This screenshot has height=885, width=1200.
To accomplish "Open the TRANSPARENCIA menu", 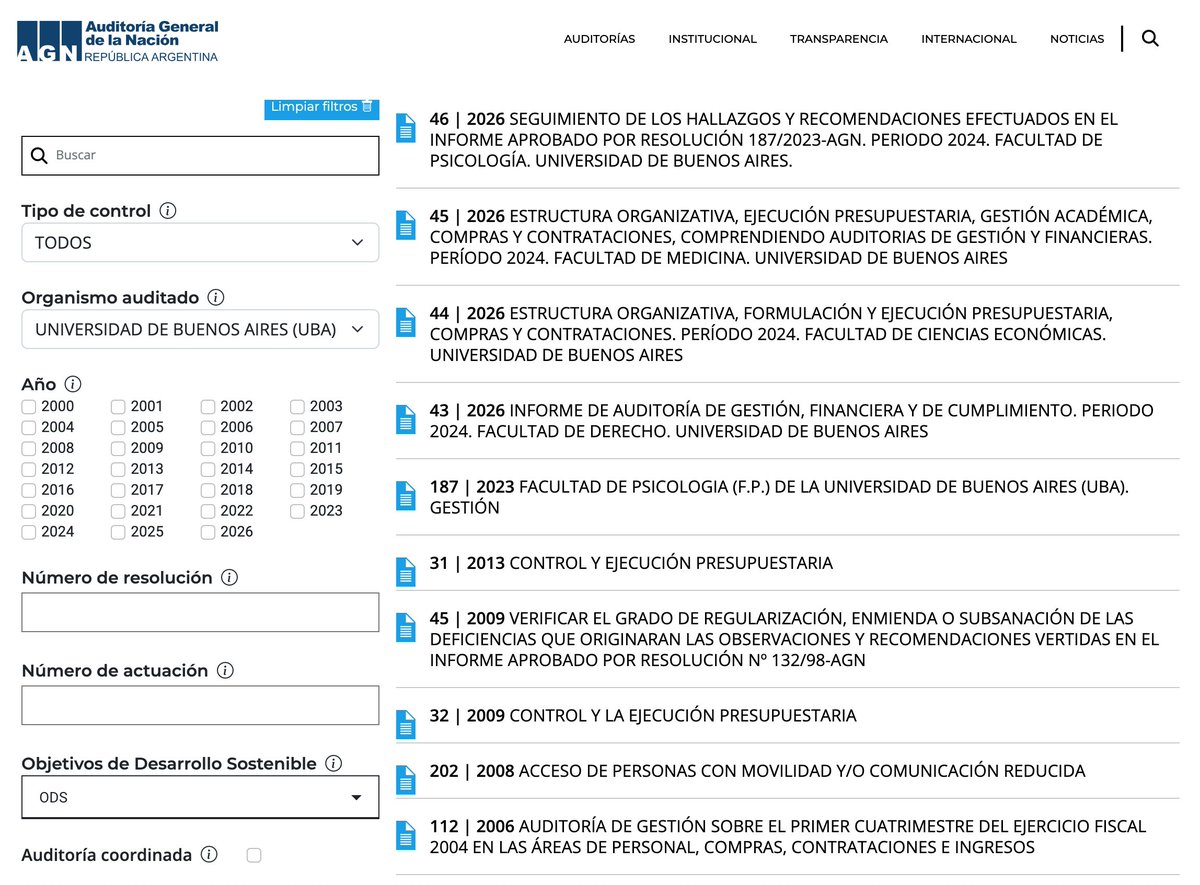I will [x=839, y=39].
